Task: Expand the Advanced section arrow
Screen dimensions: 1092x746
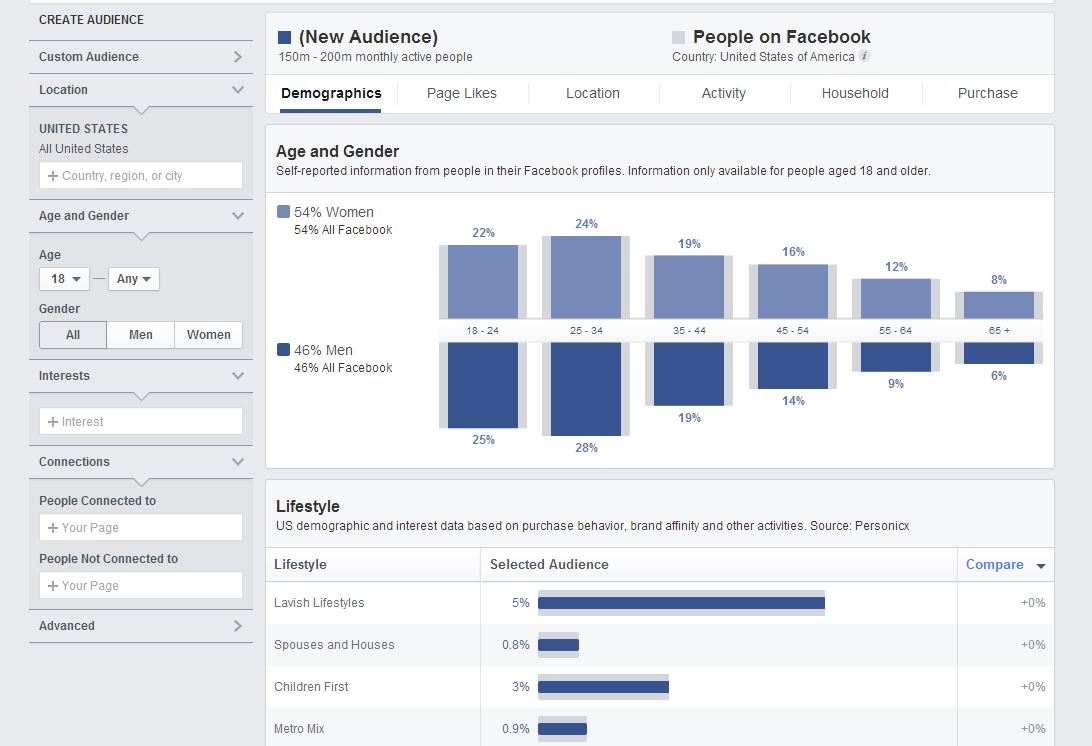Action: 237,626
